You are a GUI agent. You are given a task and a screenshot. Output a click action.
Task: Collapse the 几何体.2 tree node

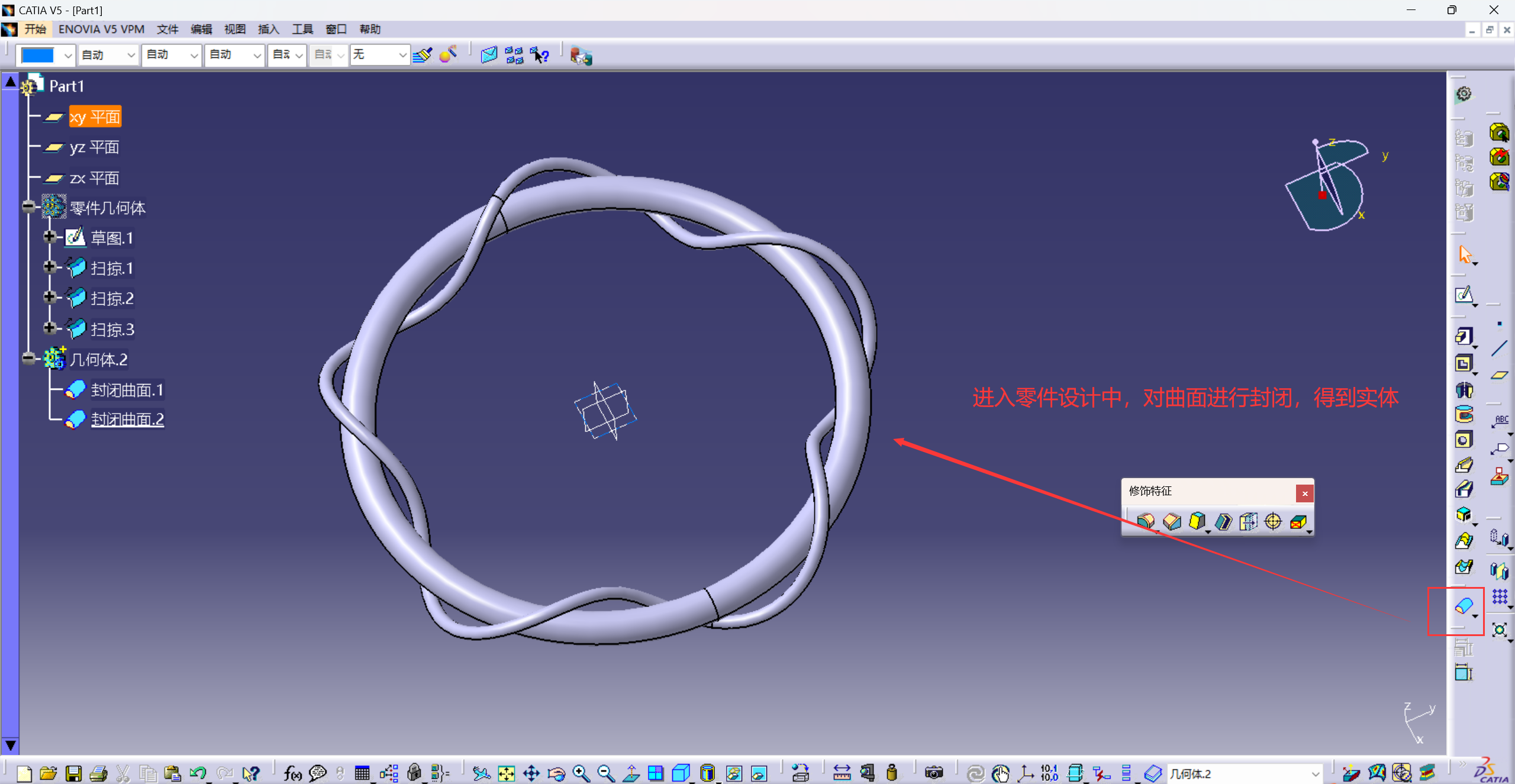[x=28, y=358]
